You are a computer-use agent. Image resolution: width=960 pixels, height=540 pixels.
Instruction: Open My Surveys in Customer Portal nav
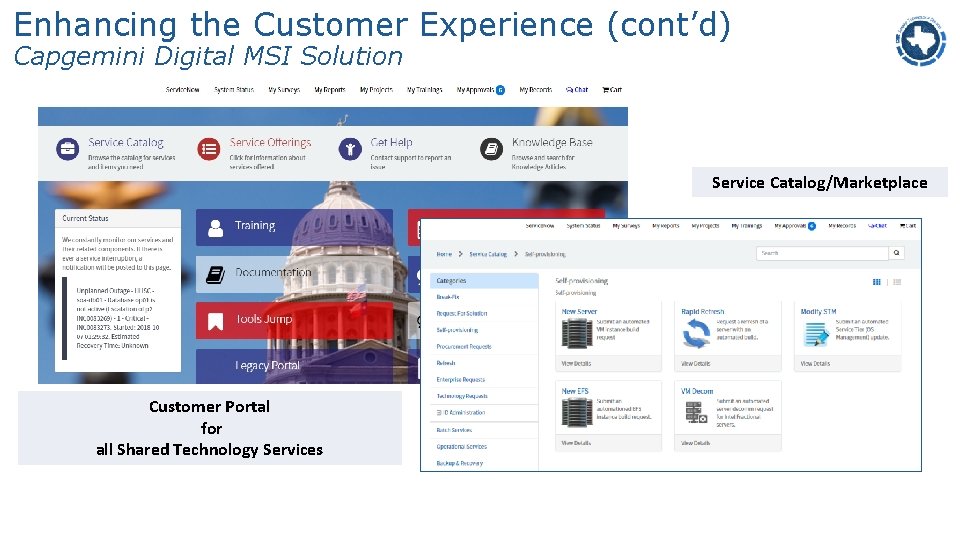284,89
